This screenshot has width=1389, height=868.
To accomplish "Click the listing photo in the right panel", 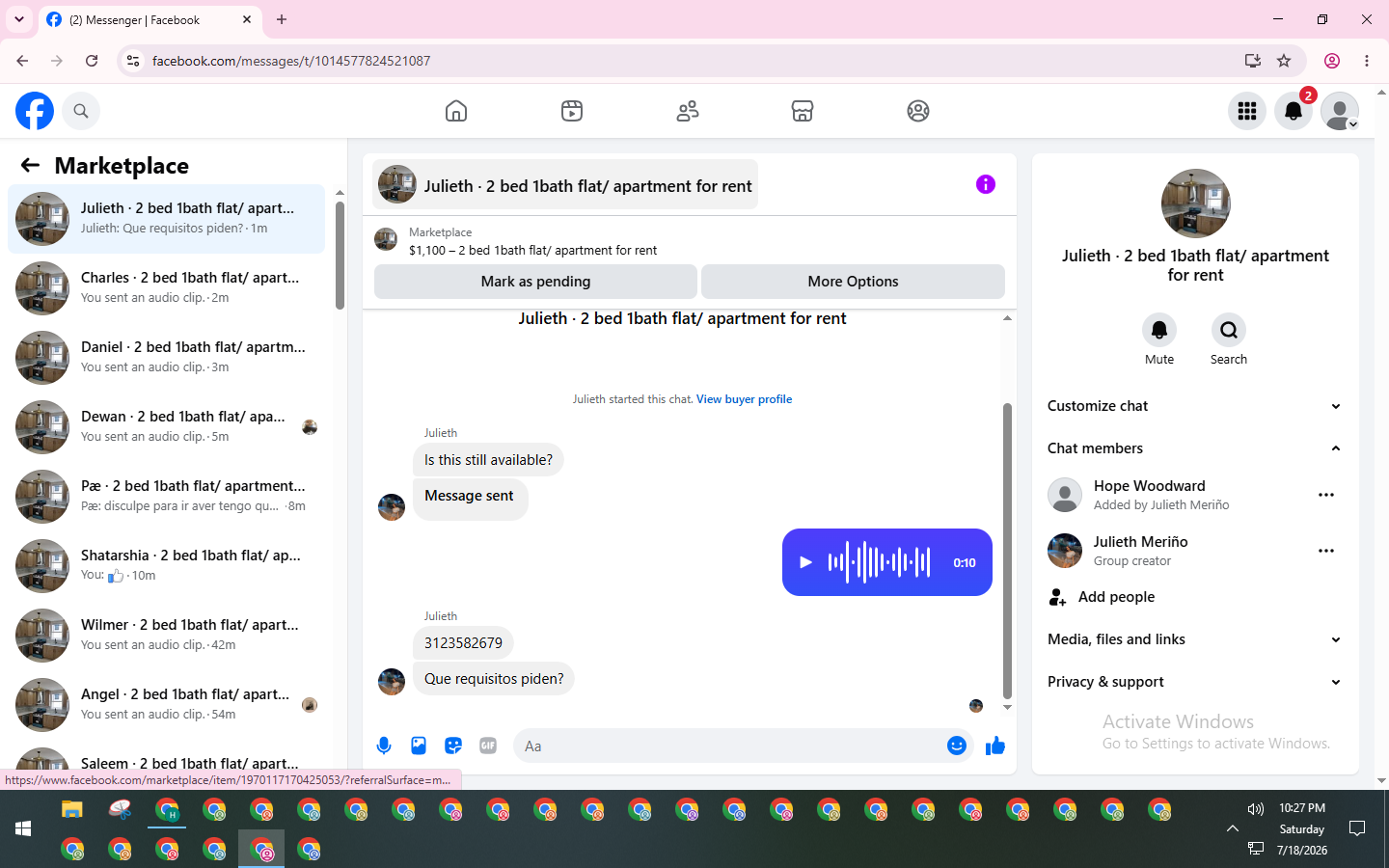I will coord(1196,203).
